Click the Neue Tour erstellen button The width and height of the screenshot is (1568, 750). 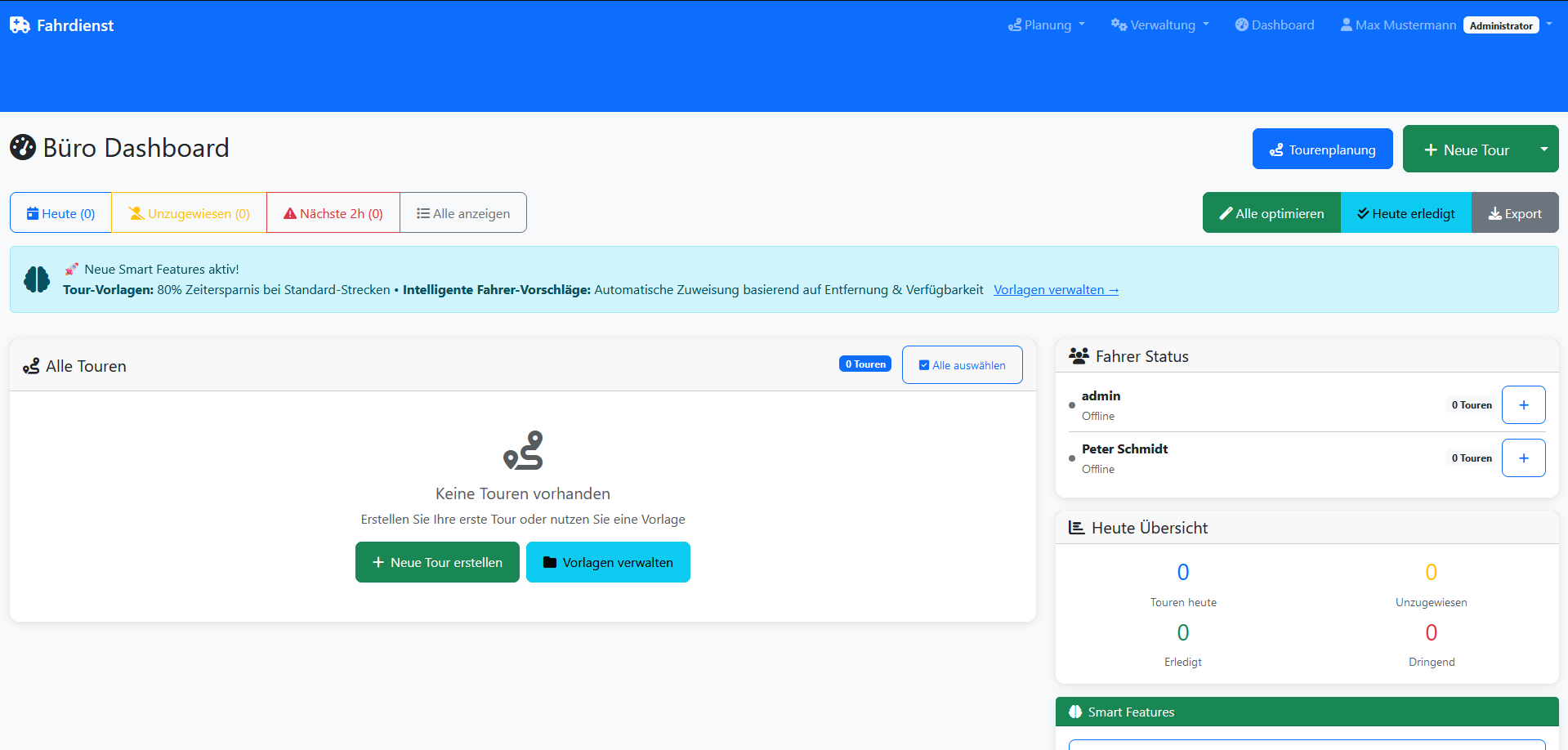436,562
